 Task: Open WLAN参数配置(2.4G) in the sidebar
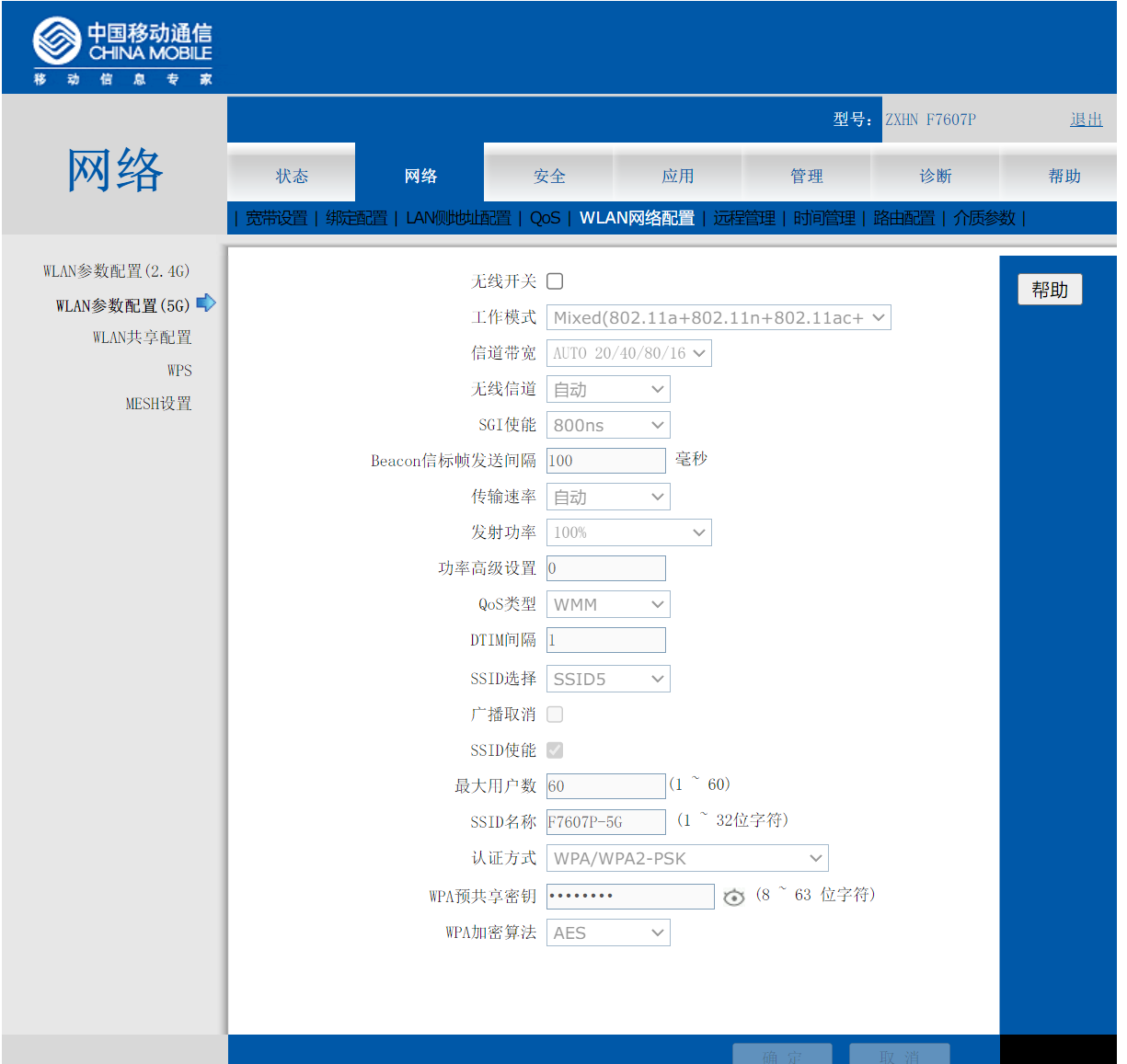pos(116,271)
